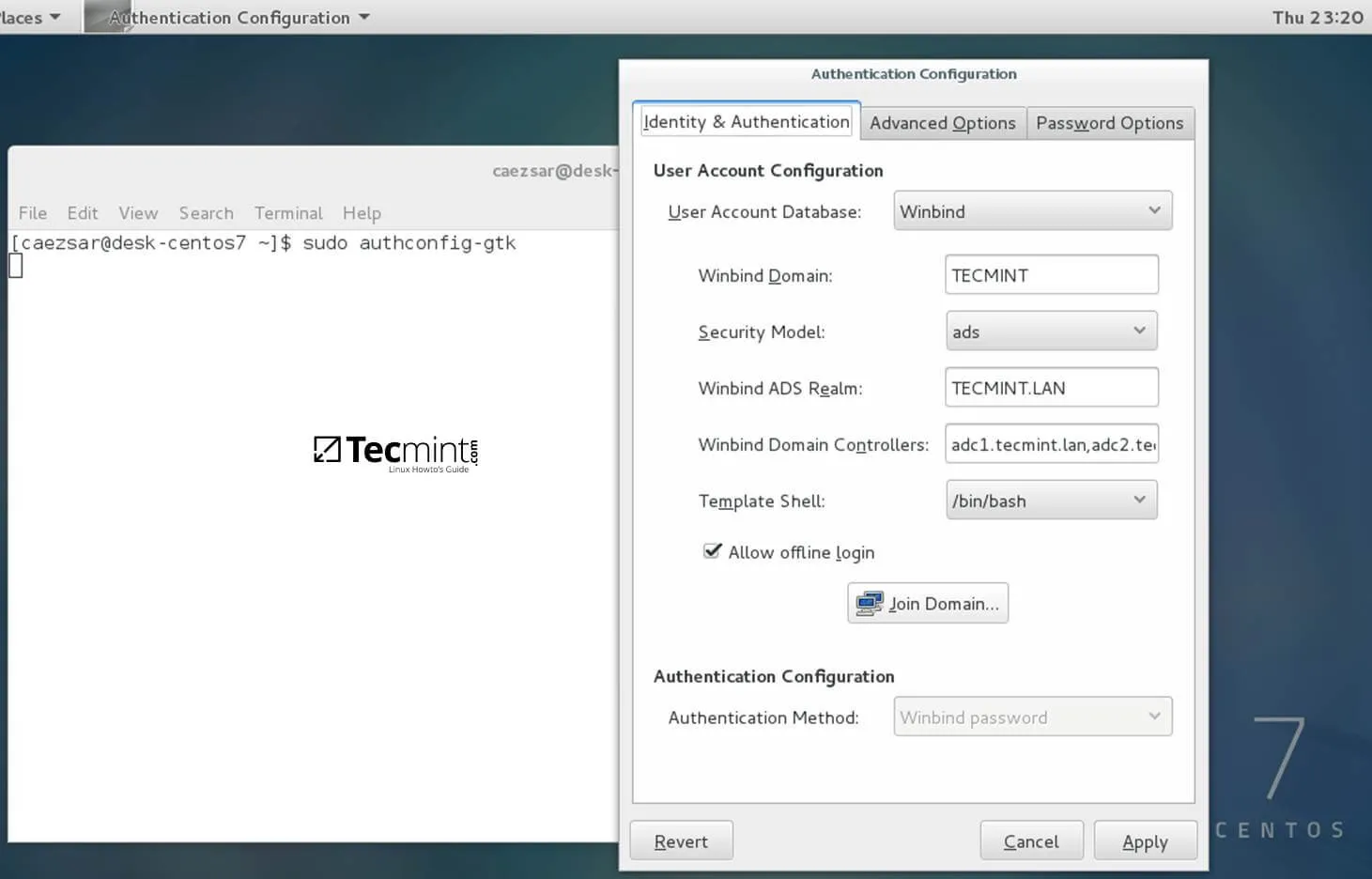Click the clock in the top bar
This screenshot has width=1372, height=879.
point(1317,17)
